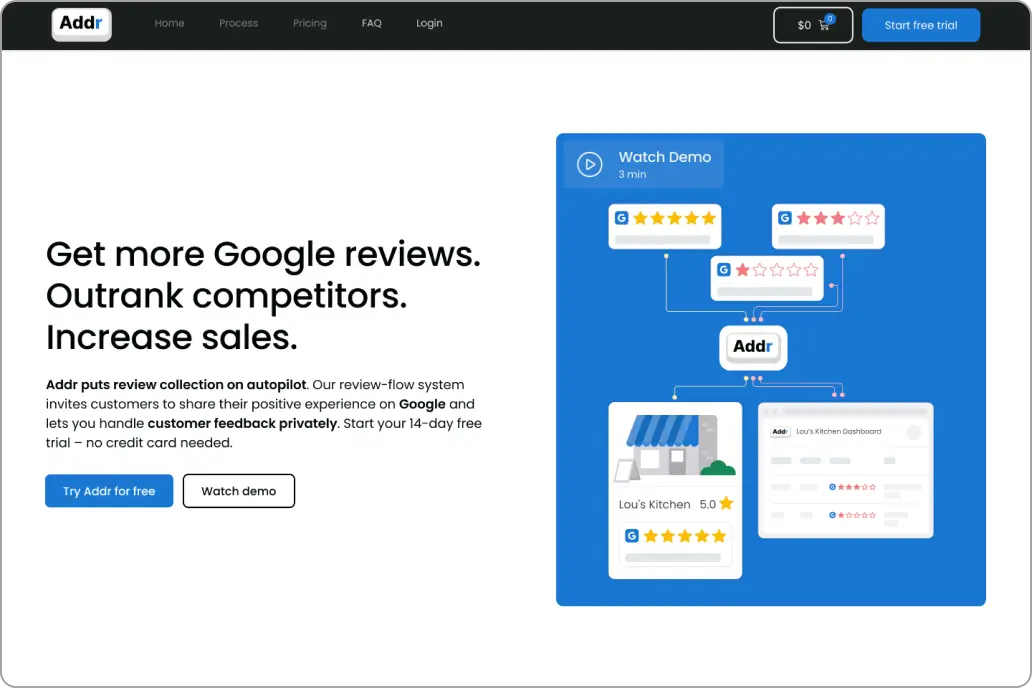
Task: Click the Login link in the header
Action: click(429, 23)
